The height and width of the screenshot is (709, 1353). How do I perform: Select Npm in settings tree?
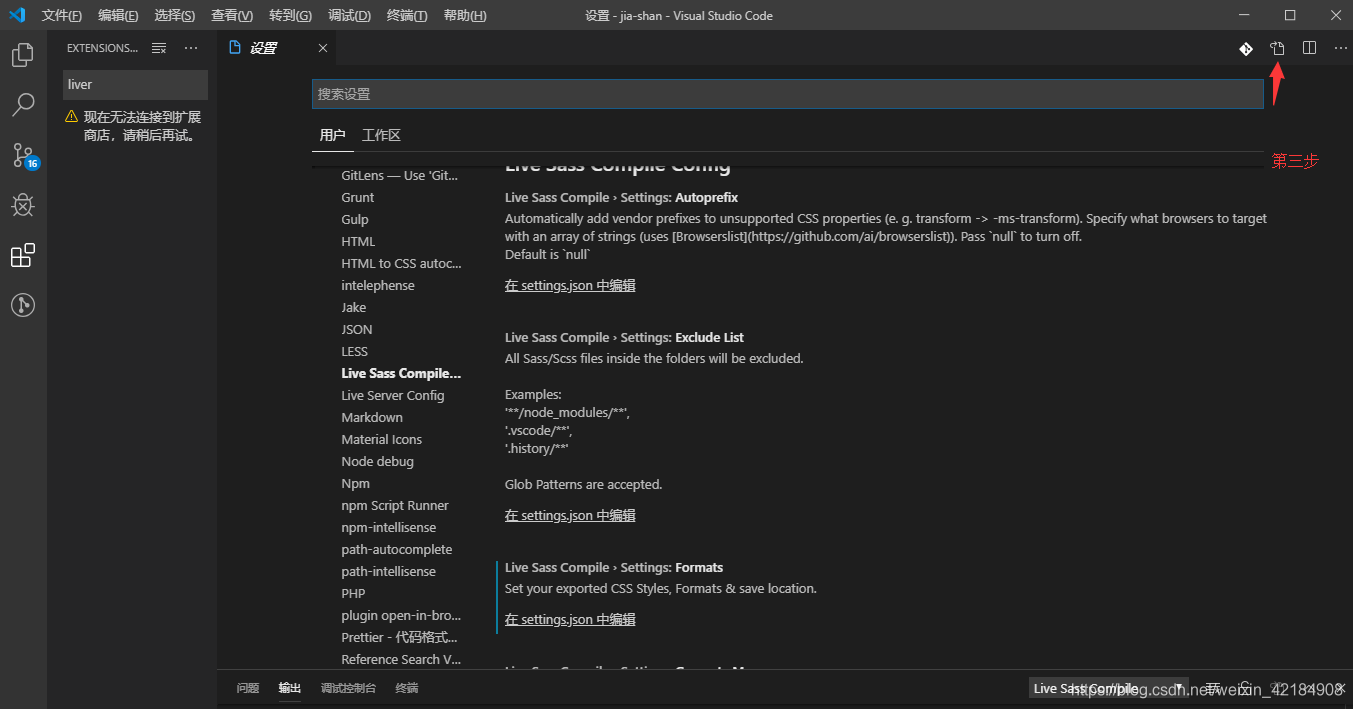(x=356, y=483)
